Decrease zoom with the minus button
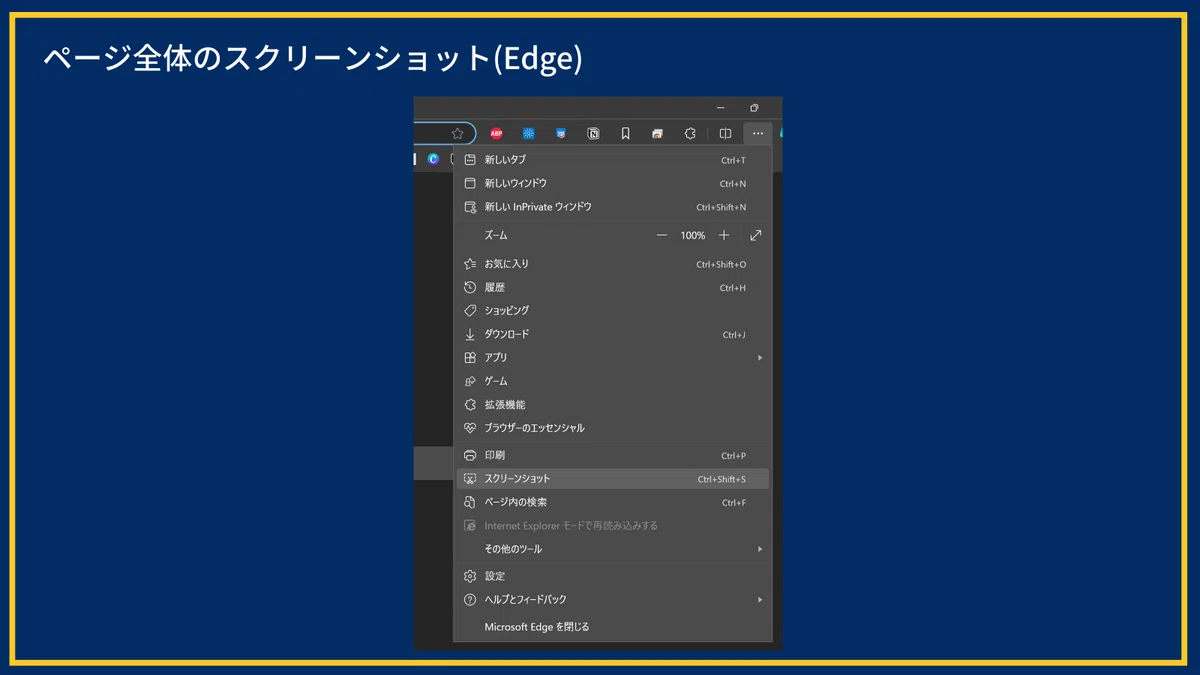The image size is (1200, 675). pos(661,235)
